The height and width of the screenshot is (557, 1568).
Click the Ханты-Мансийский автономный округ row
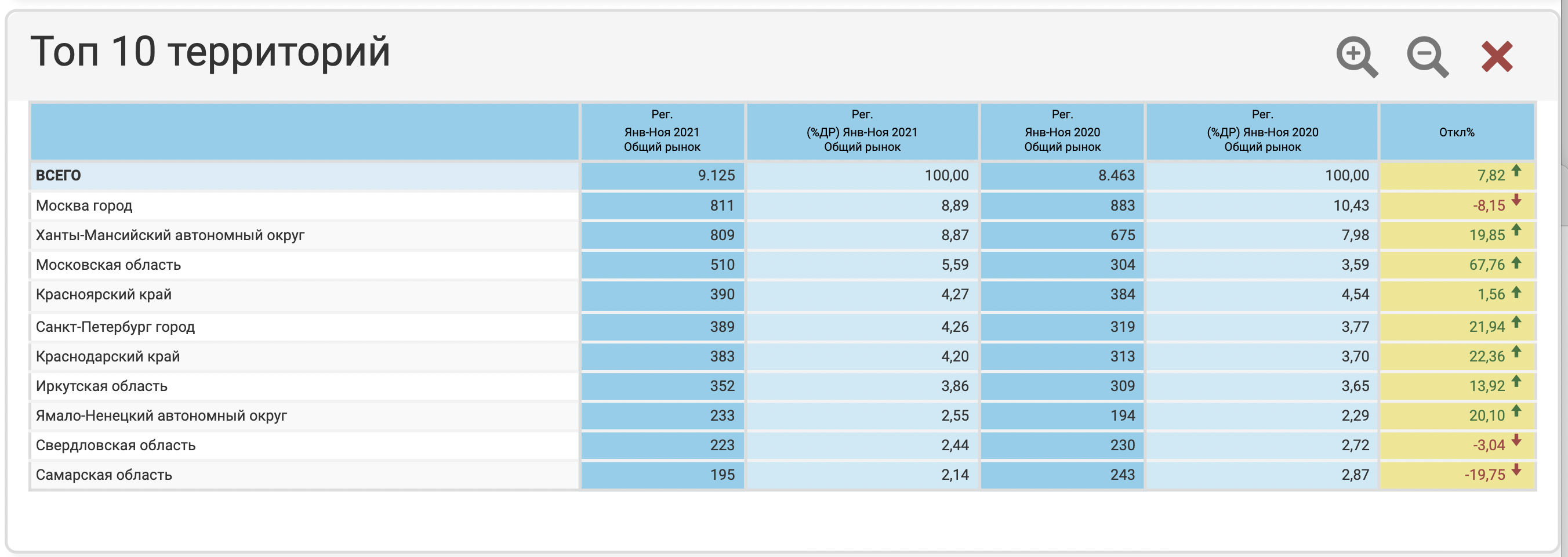[x=170, y=236]
